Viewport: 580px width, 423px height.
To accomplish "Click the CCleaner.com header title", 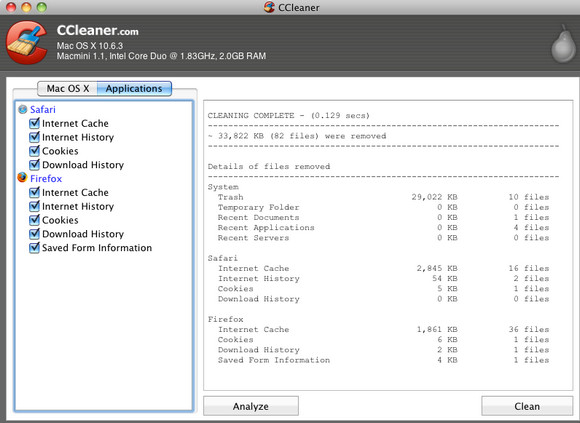I will coord(98,30).
